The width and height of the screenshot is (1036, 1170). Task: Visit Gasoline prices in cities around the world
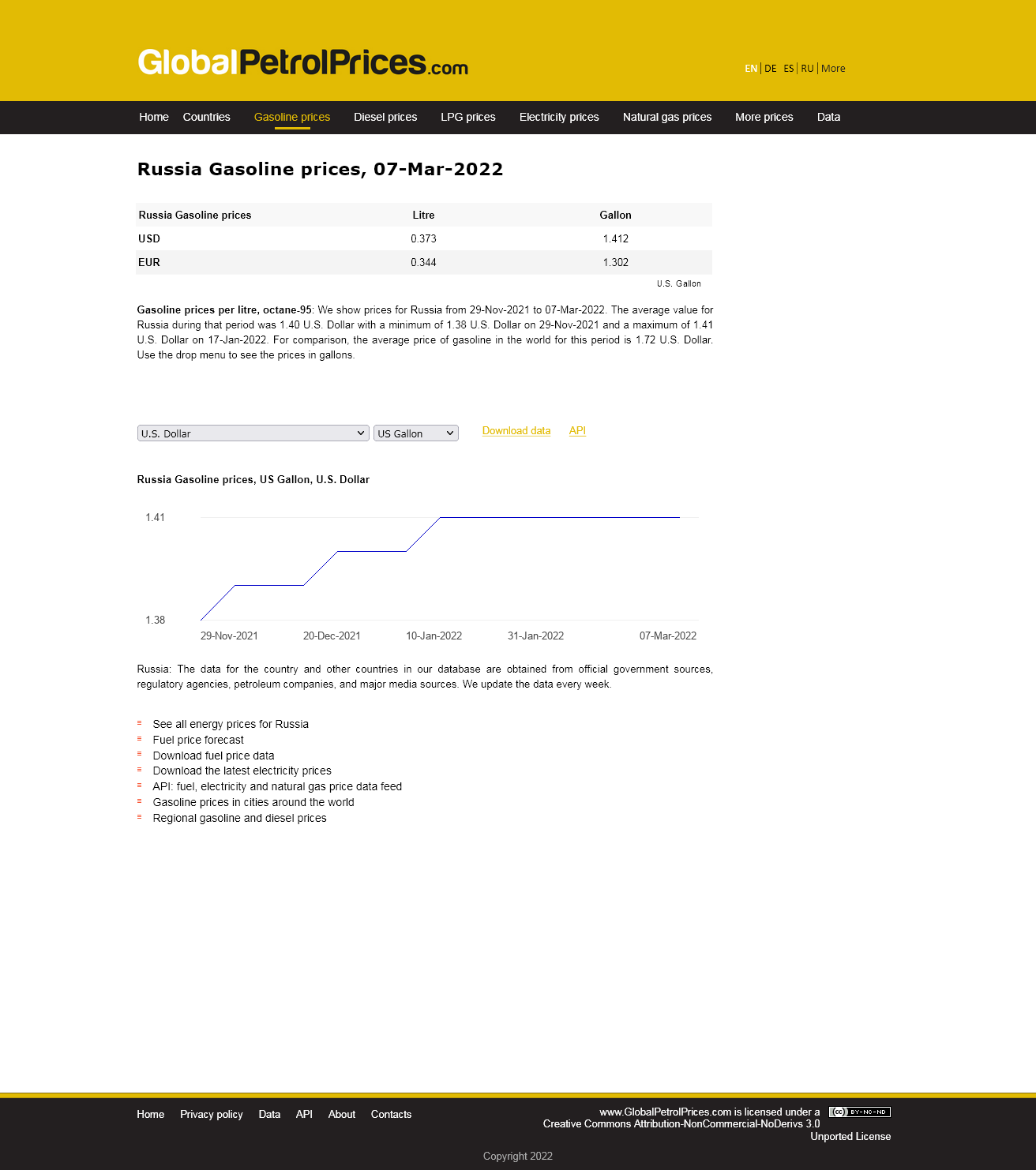253,802
